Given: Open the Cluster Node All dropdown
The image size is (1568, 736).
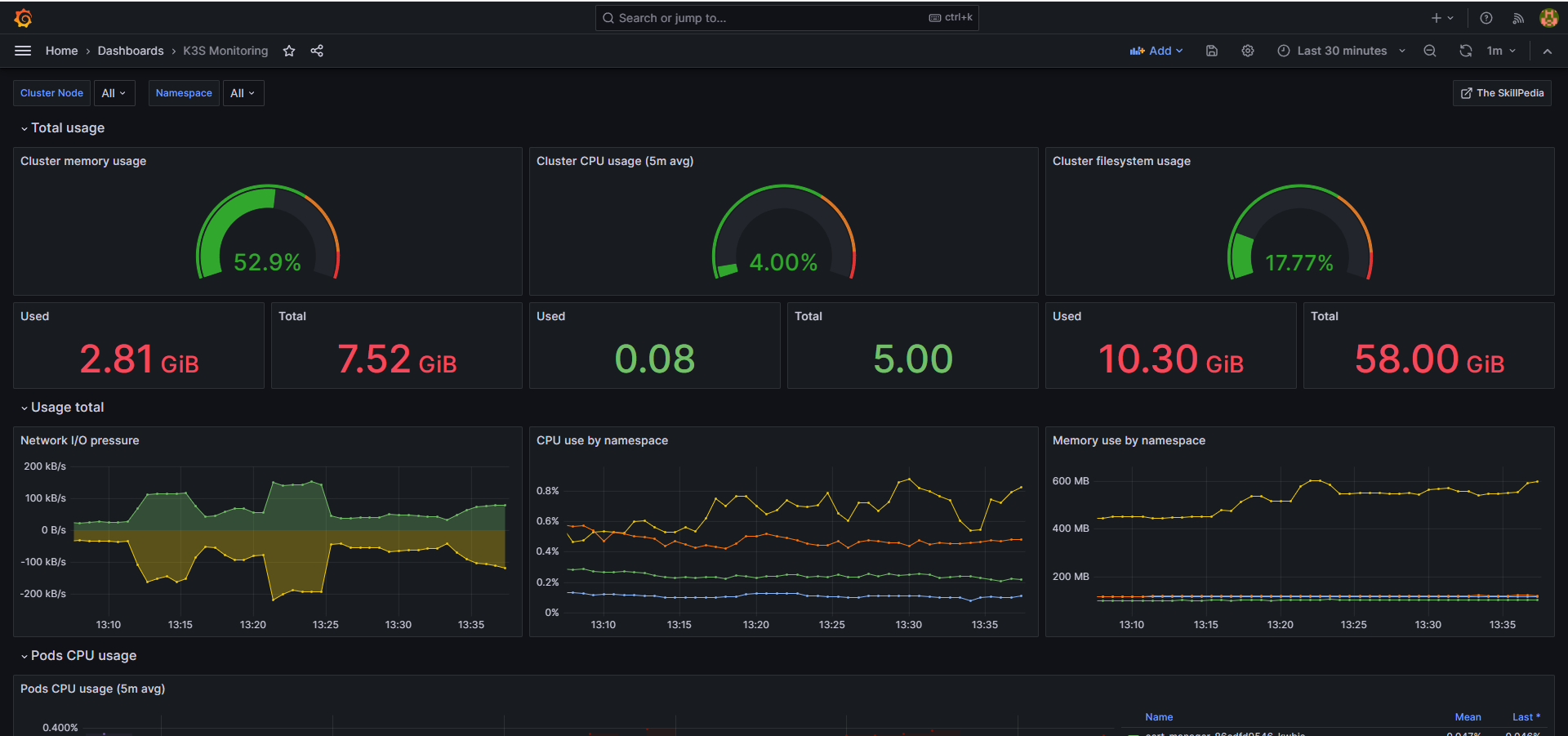Looking at the screenshot, I should point(114,93).
